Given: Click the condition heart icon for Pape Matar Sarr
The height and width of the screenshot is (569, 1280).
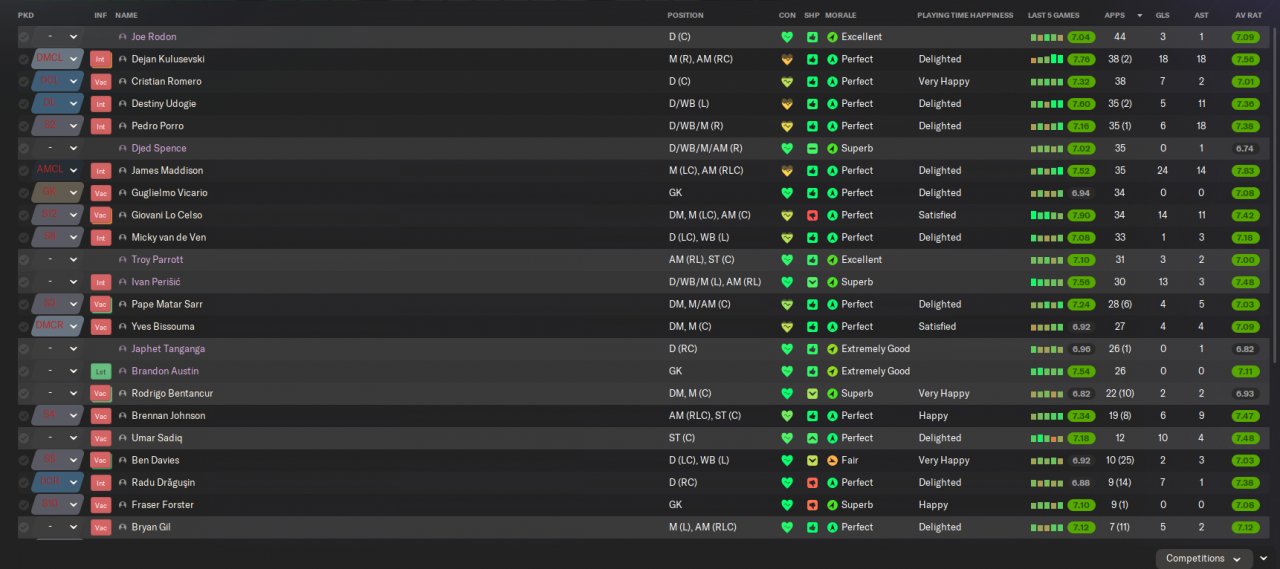Looking at the screenshot, I should (x=787, y=304).
